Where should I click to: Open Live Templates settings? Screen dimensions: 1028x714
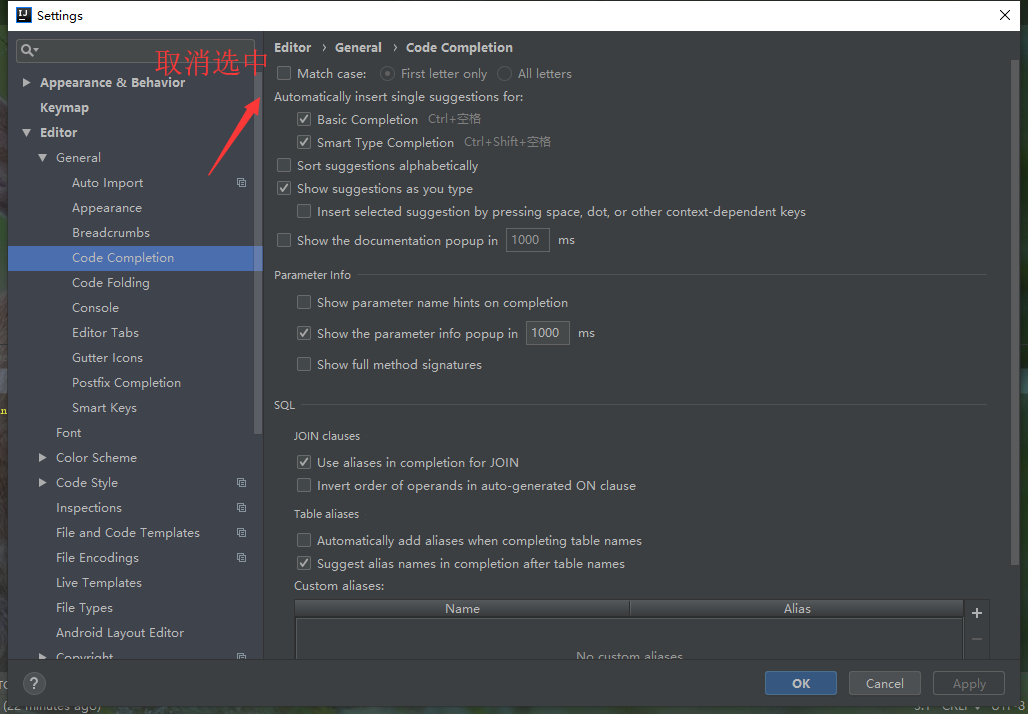point(99,582)
